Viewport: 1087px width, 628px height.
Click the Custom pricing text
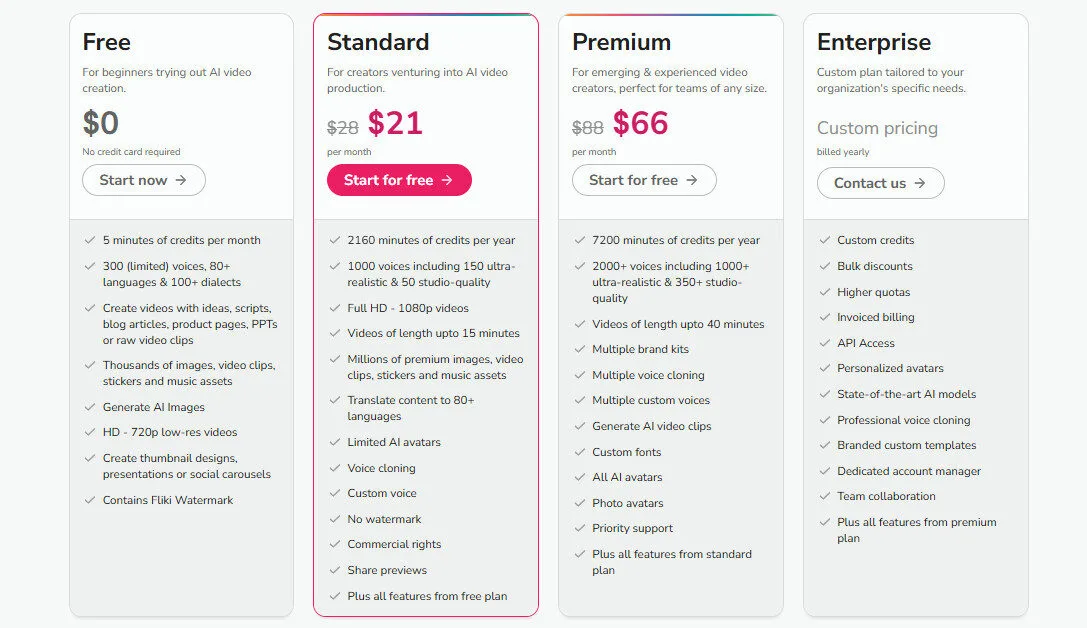pyautogui.click(x=877, y=128)
